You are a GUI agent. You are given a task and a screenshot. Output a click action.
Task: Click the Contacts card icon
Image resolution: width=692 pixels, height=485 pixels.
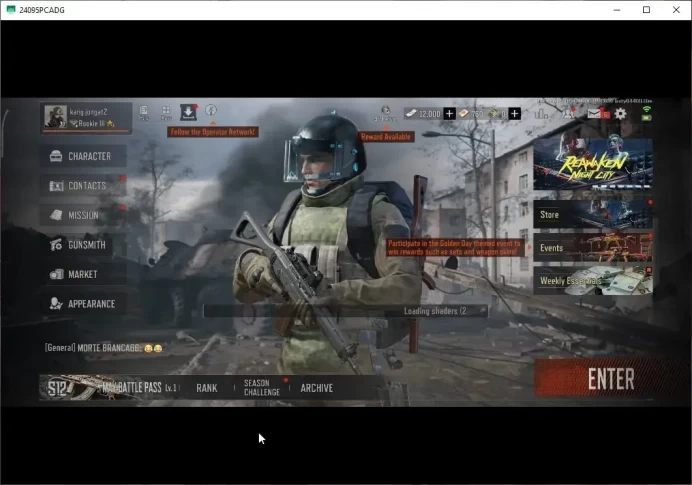pyautogui.click(x=56, y=186)
